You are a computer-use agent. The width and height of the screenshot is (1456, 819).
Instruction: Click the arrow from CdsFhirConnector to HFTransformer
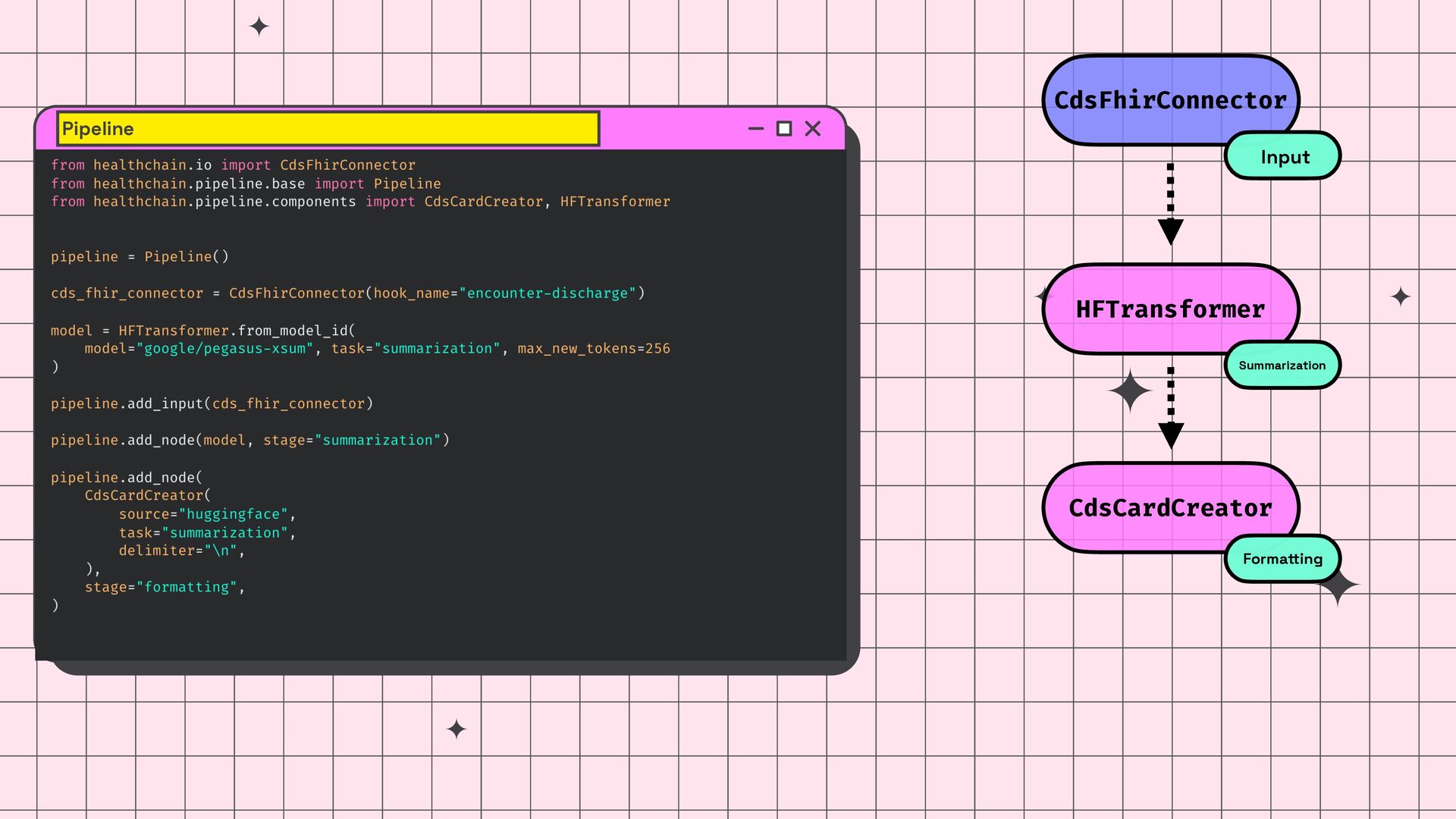[x=1170, y=203]
